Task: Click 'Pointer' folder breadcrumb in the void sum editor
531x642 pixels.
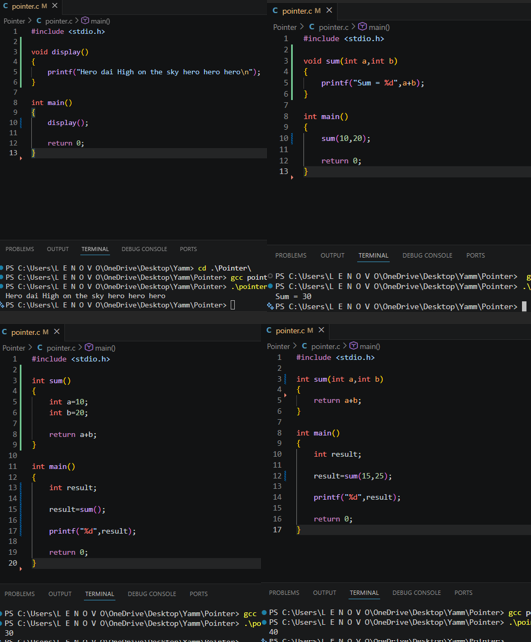Action: click(285, 27)
